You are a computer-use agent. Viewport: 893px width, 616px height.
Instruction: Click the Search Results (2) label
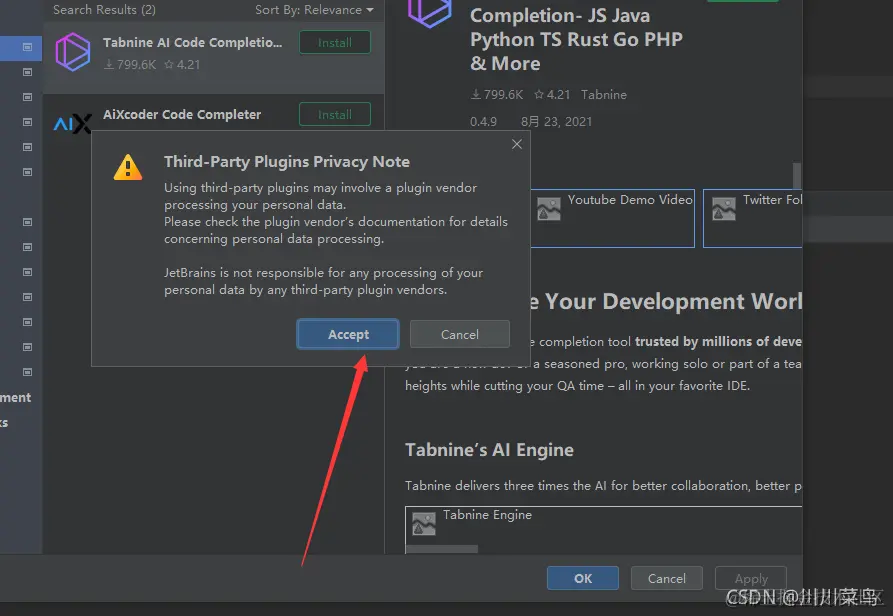click(104, 10)
